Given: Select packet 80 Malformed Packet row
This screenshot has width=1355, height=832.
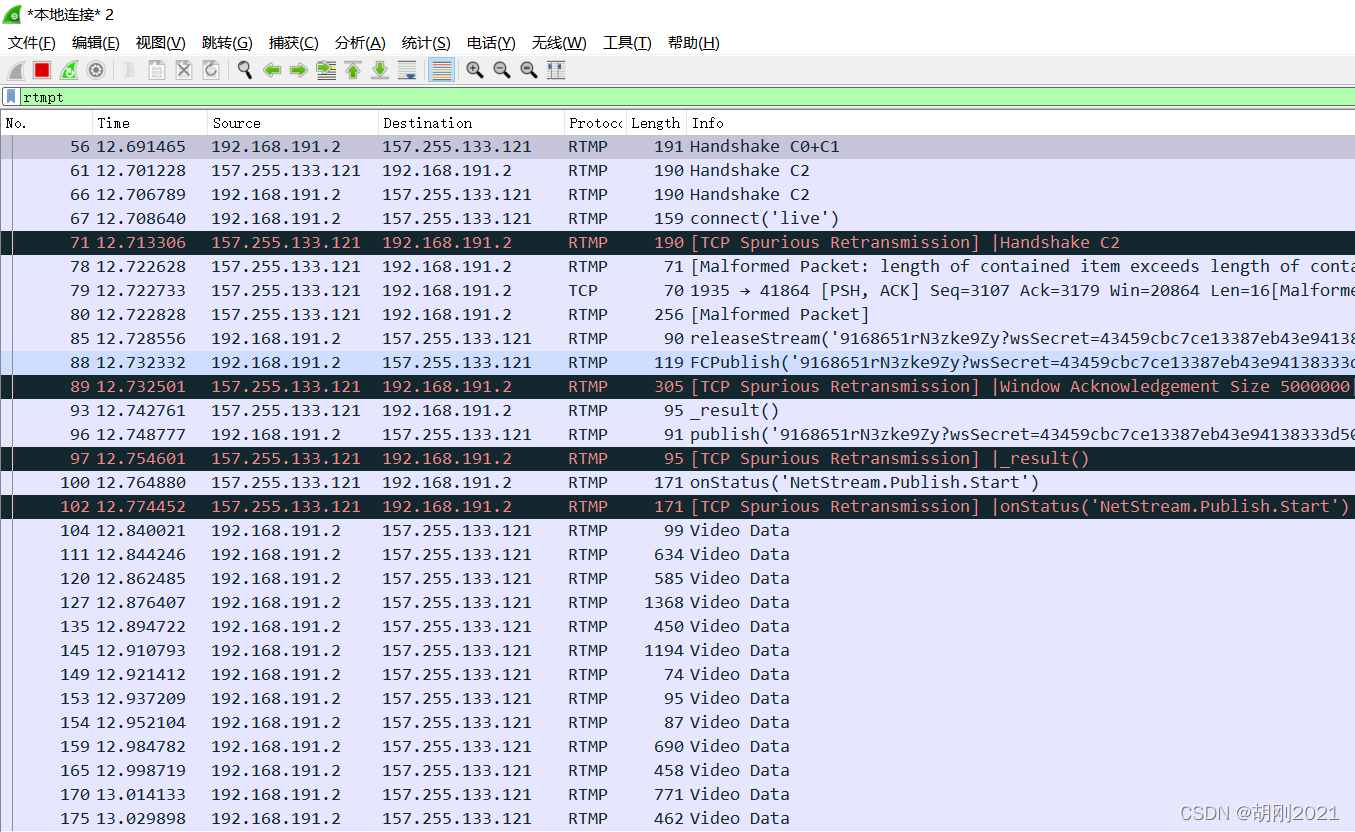Looking at the screenshot, I should click(677, 315).
